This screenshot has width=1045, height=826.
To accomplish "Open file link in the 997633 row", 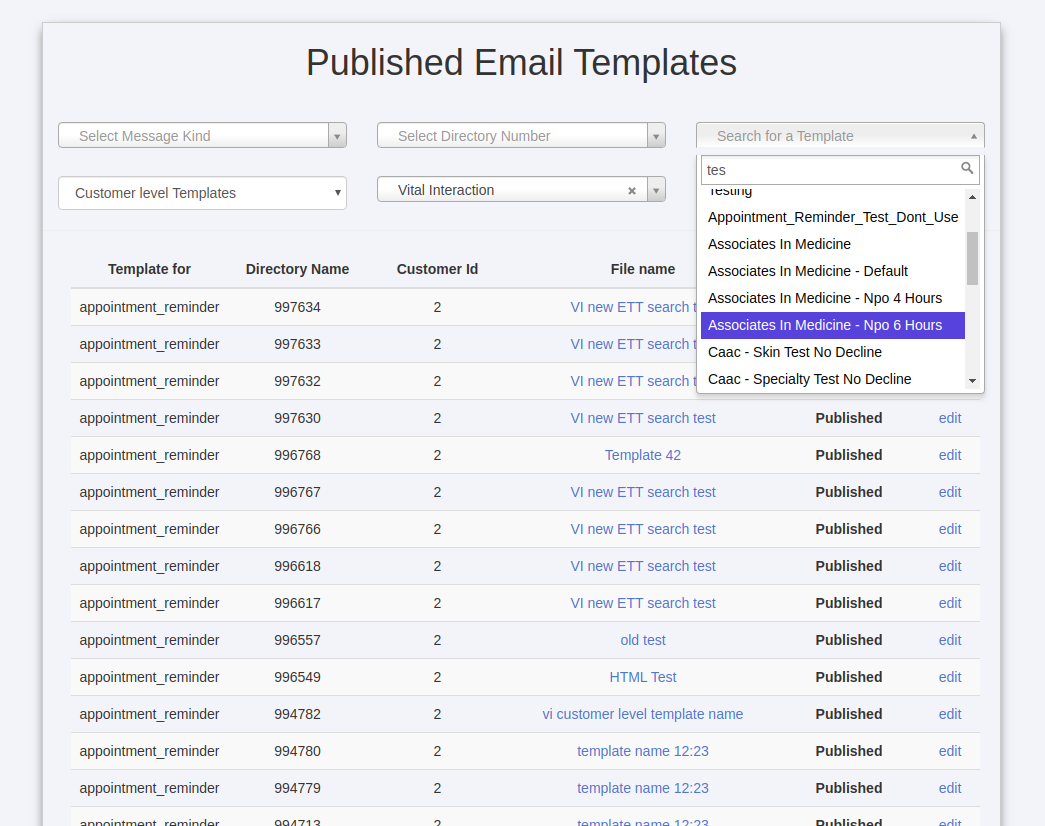I will pos(632,344).
